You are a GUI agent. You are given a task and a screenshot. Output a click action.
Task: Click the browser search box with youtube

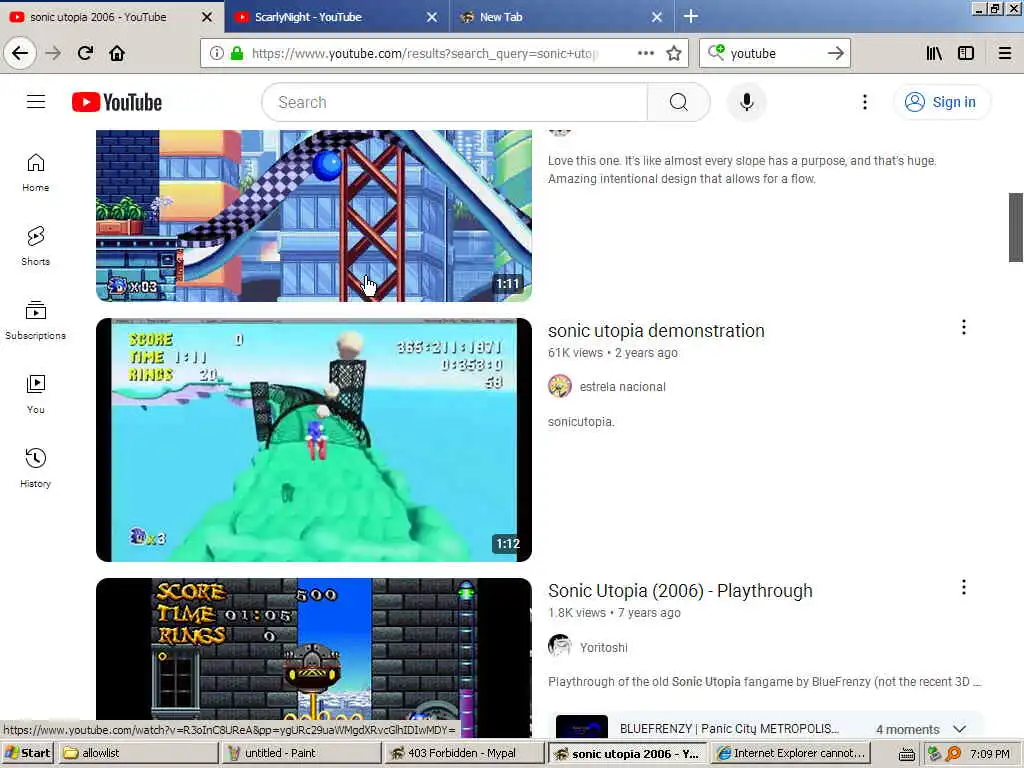[774, 54]
